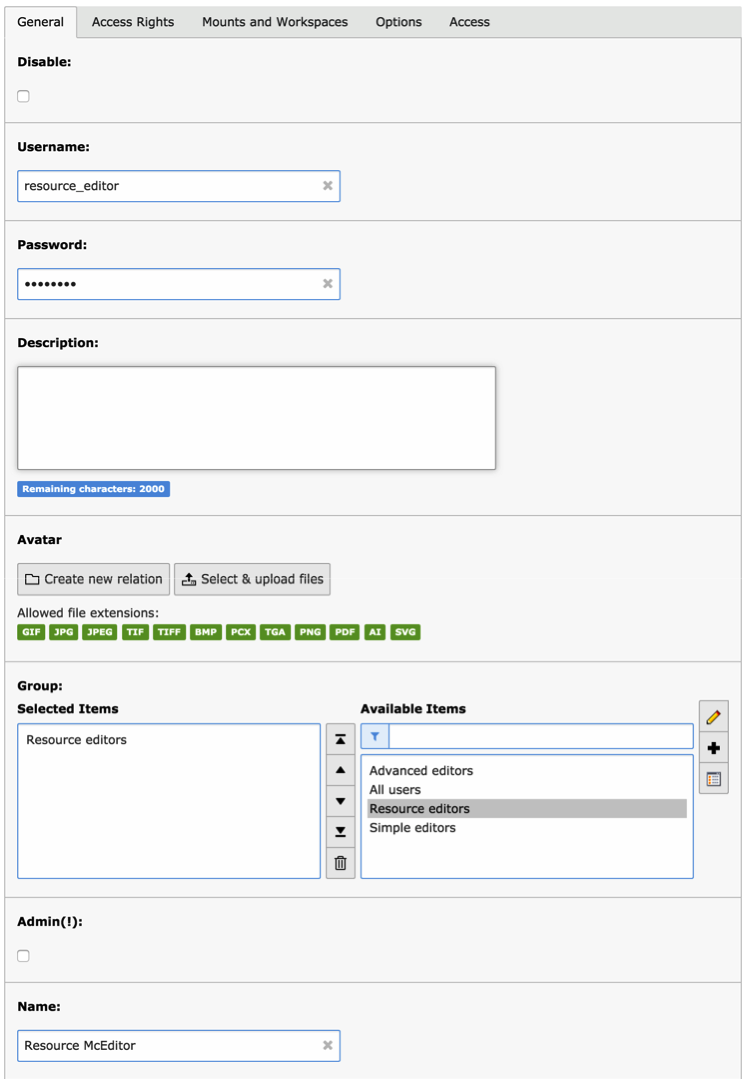This screenshot has width=752, height=1079.
Task: Clear the Name field with its X icon
Action: 327,1045
